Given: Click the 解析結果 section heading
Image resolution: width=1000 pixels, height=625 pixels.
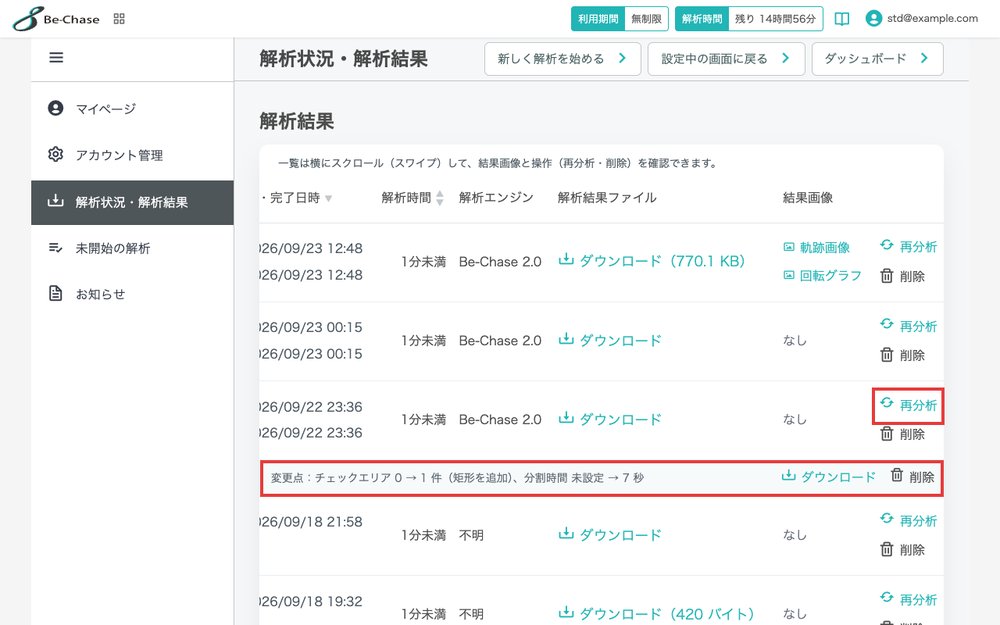Looking at the screenshot, I should point(297,121).
